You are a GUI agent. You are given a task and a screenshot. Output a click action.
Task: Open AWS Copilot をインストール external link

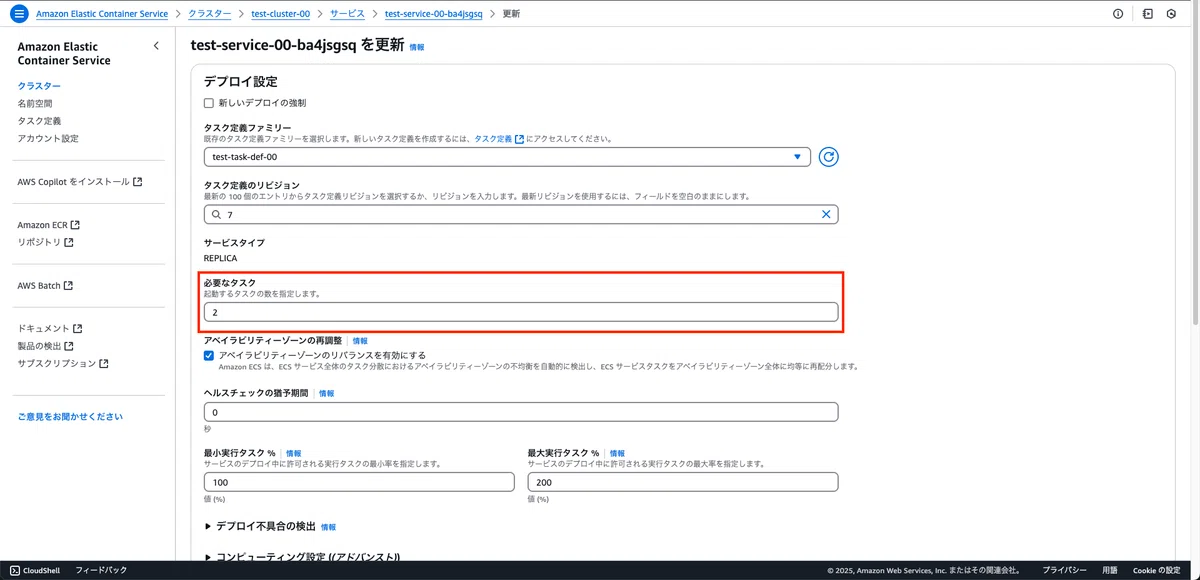80,182
